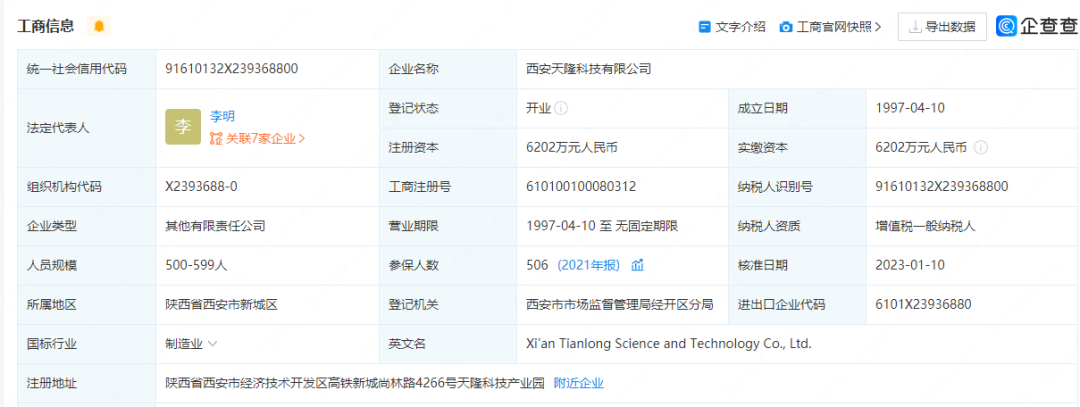Expand the 工商官网快照 arrow
The width and height of the screenshot is (1080, 407).
click(x=878, y=27)
